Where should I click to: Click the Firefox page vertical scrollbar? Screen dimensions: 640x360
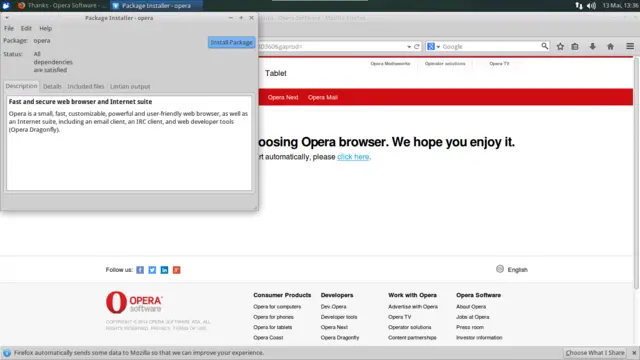[636, 173]
